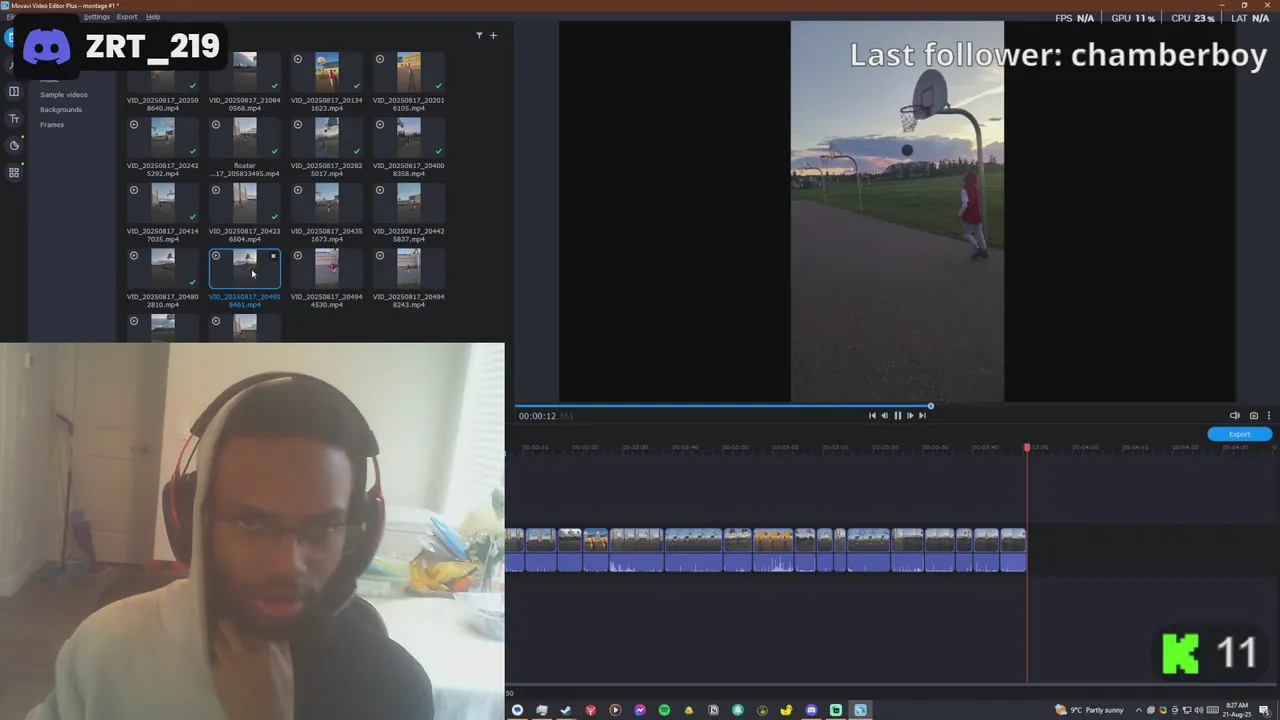This screenshot has width=1280, height=720.
Task: Open Spotify from the taskbar
Action: [664, 710]
